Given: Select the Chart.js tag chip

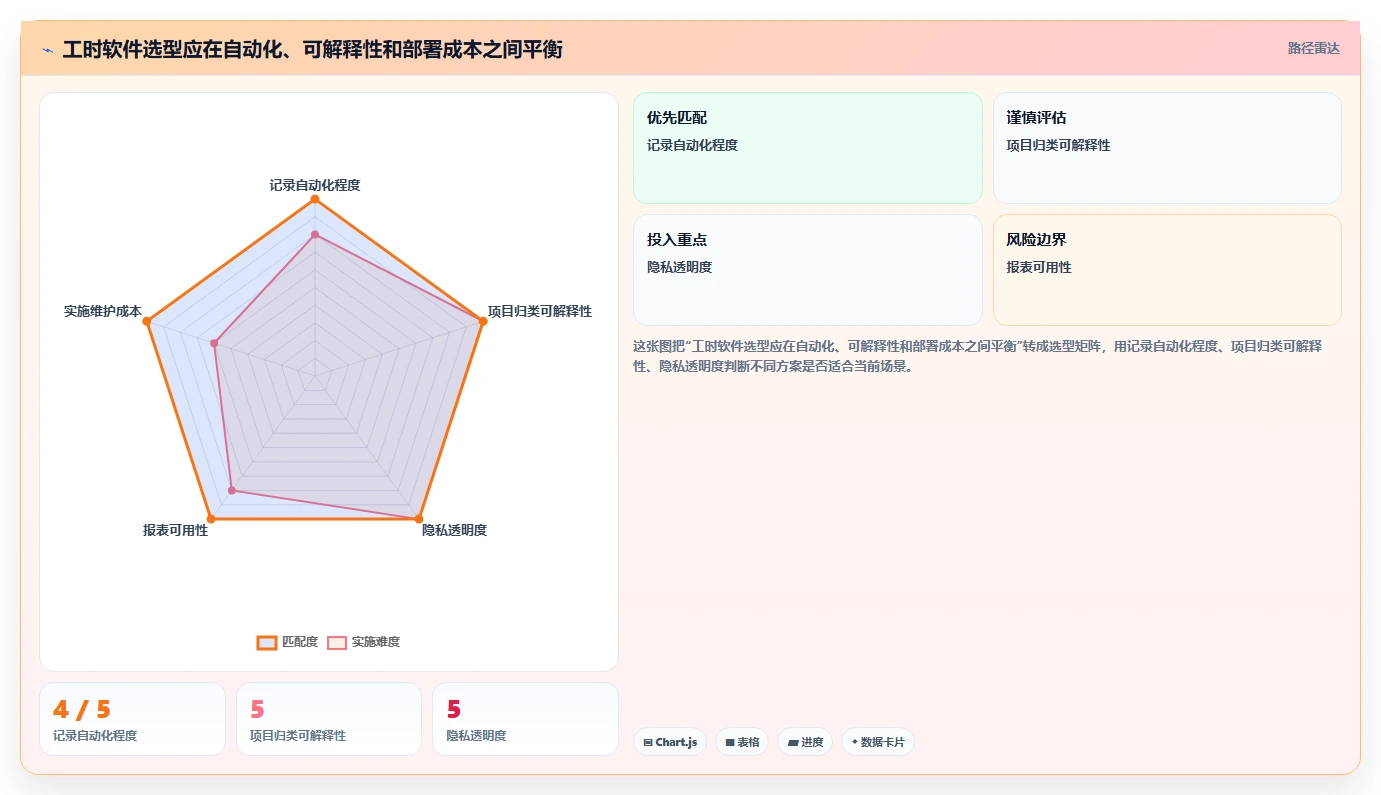Looking at the screenshot, I should tap(670, 742).
